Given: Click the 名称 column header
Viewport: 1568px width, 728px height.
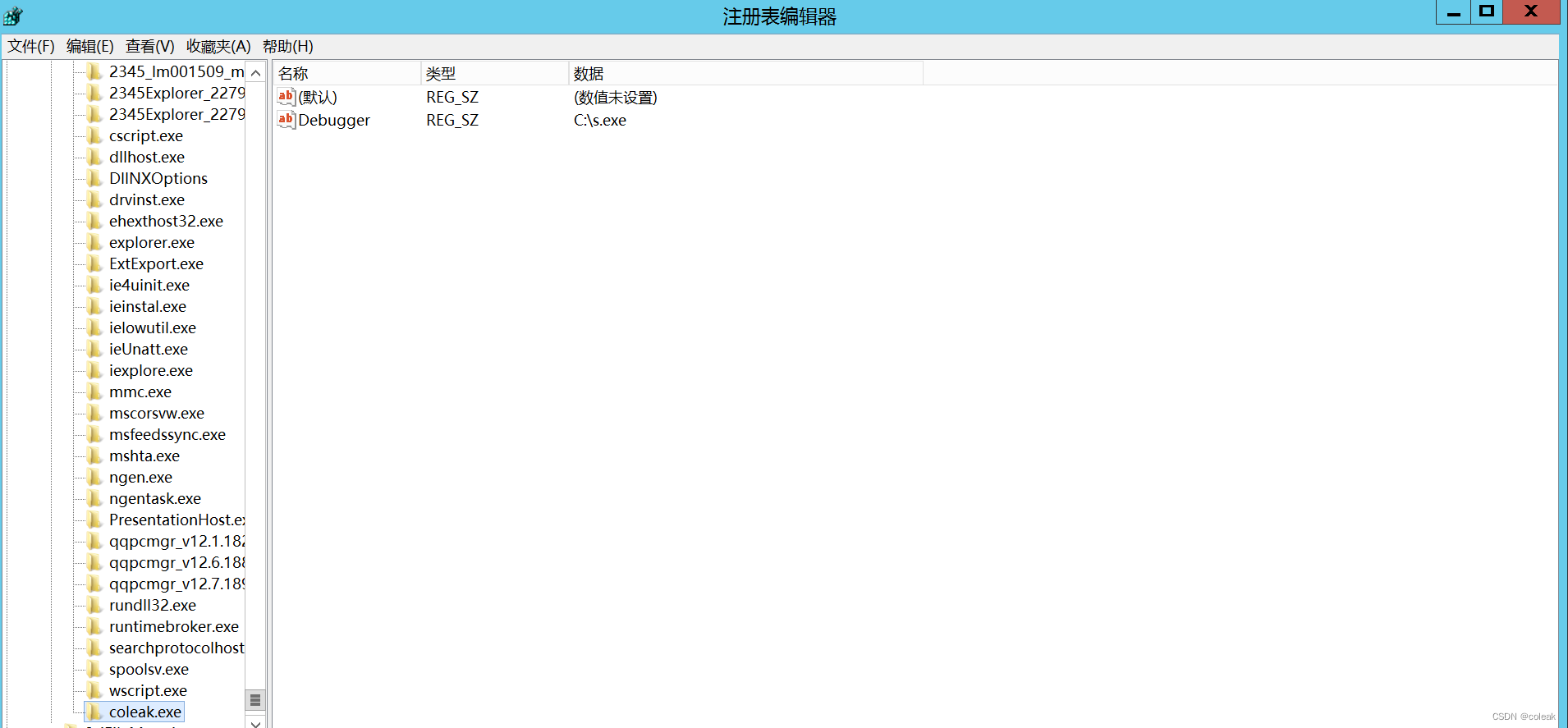Looking at the screenshot, I should 347,73.
